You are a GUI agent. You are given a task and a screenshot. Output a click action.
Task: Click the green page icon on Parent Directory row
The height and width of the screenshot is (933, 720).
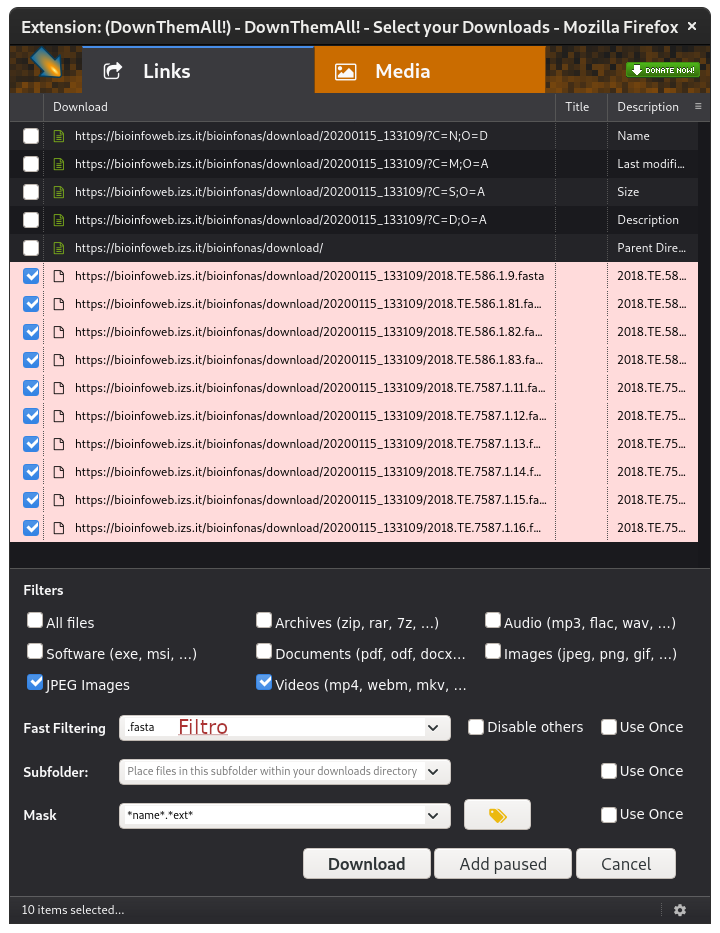[x=59, y=248]
